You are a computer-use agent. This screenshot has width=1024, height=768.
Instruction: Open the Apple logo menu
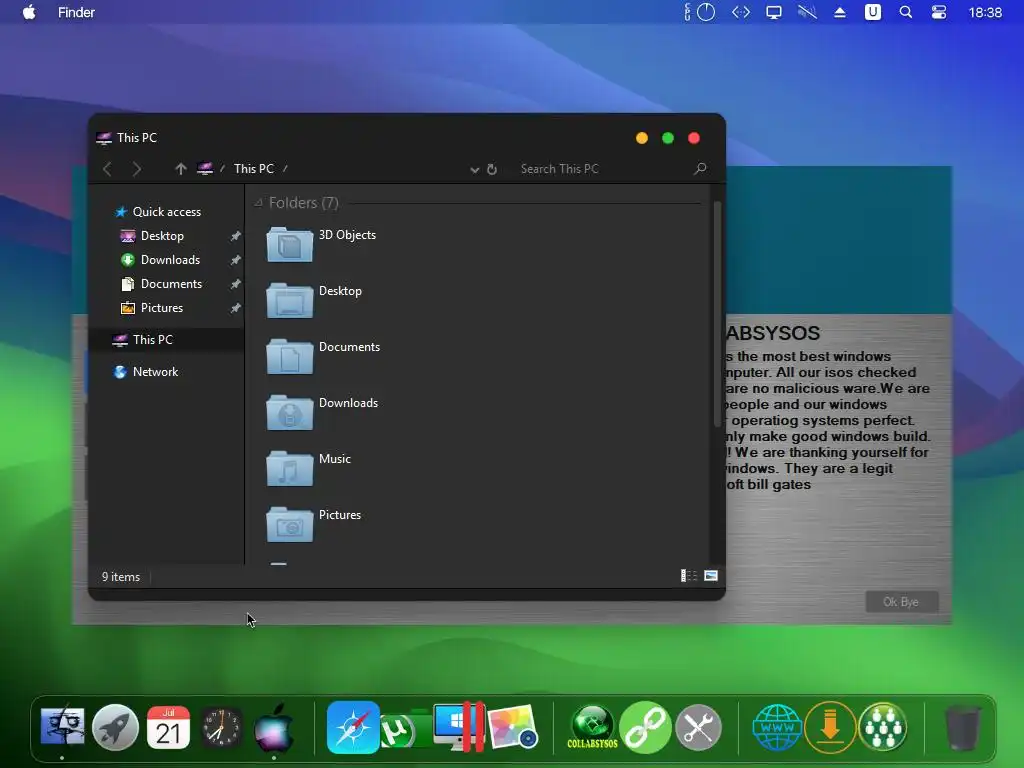[x=29, y=12]
